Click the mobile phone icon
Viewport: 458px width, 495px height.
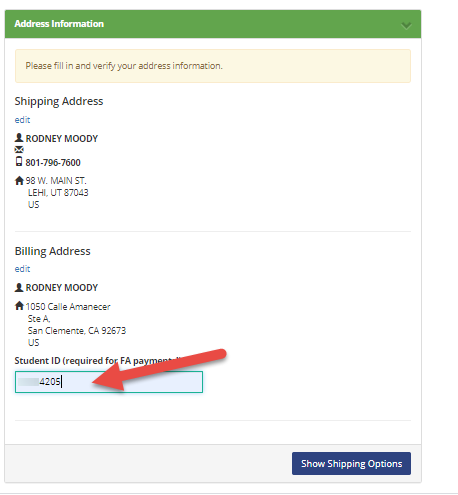(19, 161)
